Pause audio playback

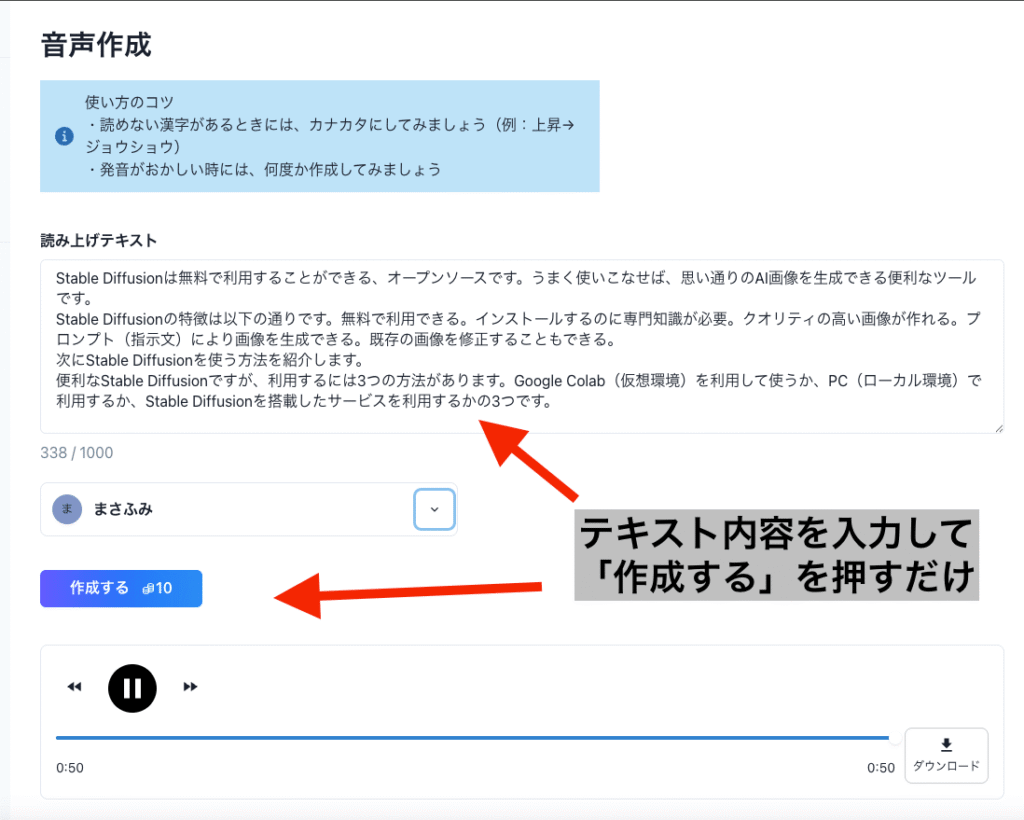point(132,688)
